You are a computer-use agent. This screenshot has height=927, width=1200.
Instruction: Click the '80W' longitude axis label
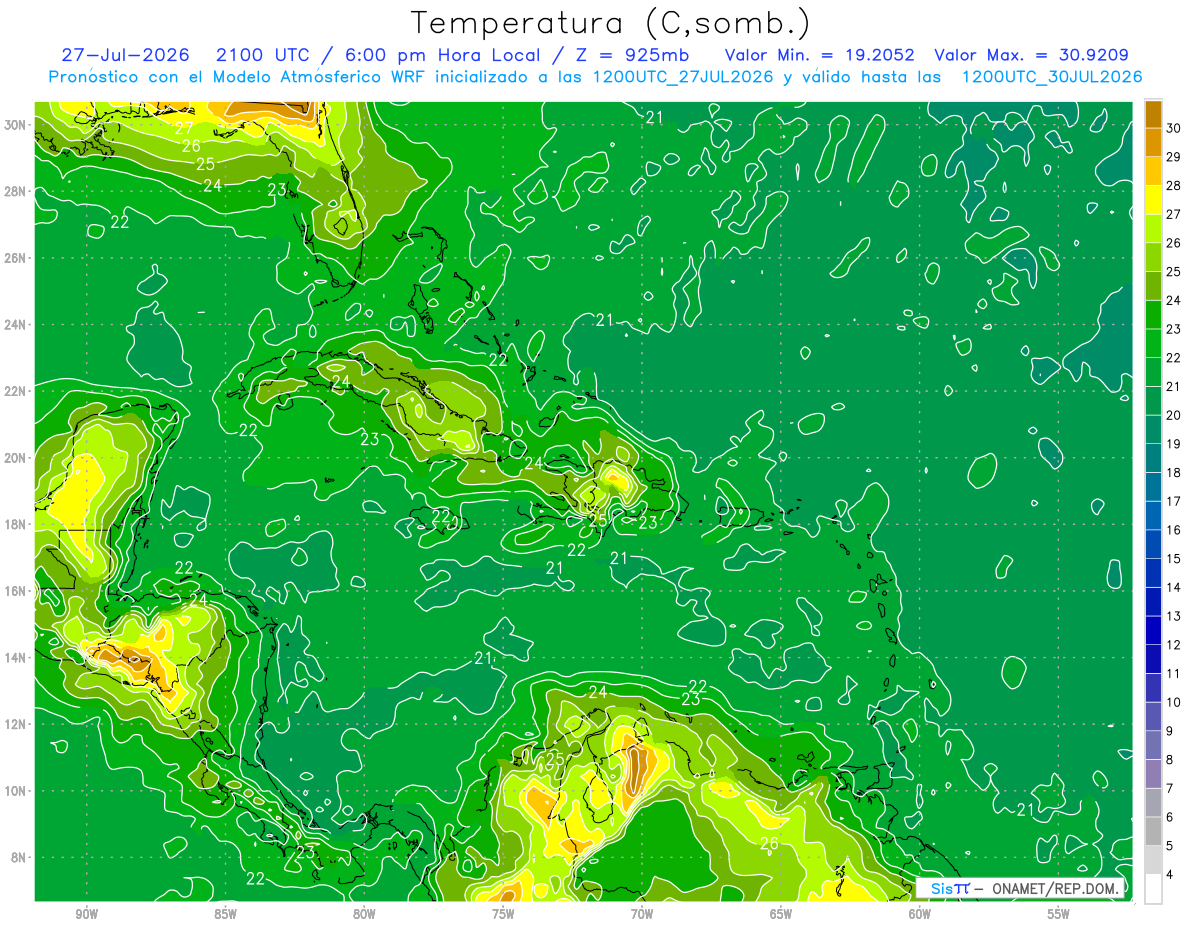[x=364, y=914]
